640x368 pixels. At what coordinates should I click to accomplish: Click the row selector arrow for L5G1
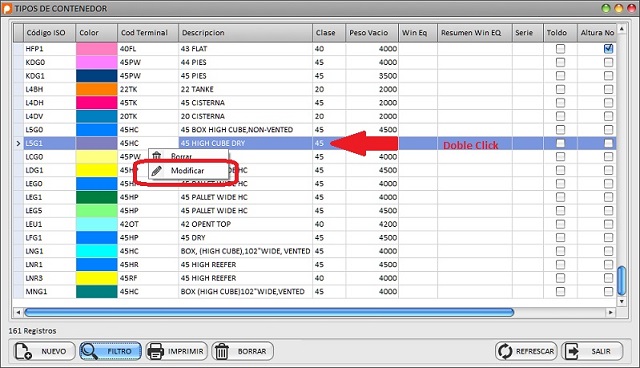(18, 143)
